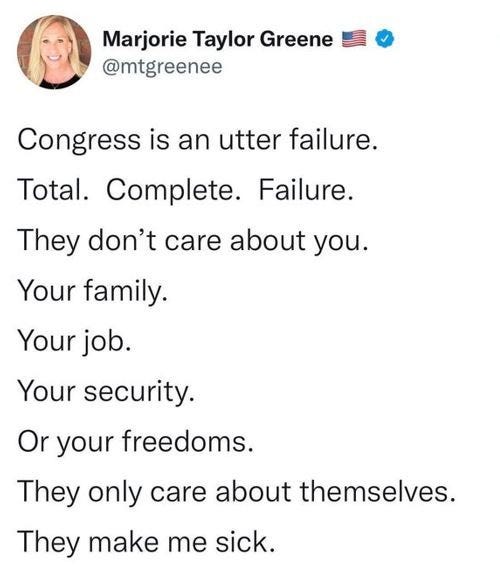Open the profile picture avatar
This screenshot has width=500, height=585.
point(54,52)
